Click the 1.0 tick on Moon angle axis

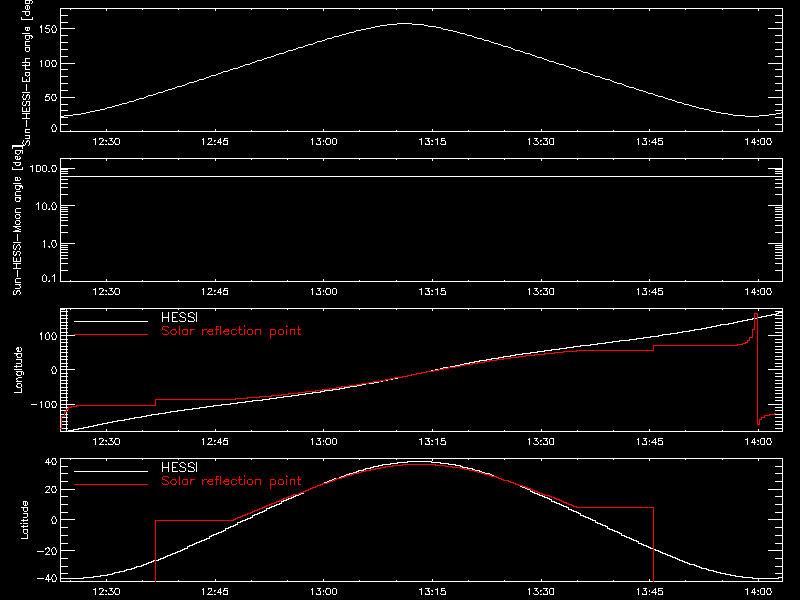[49, 244]
